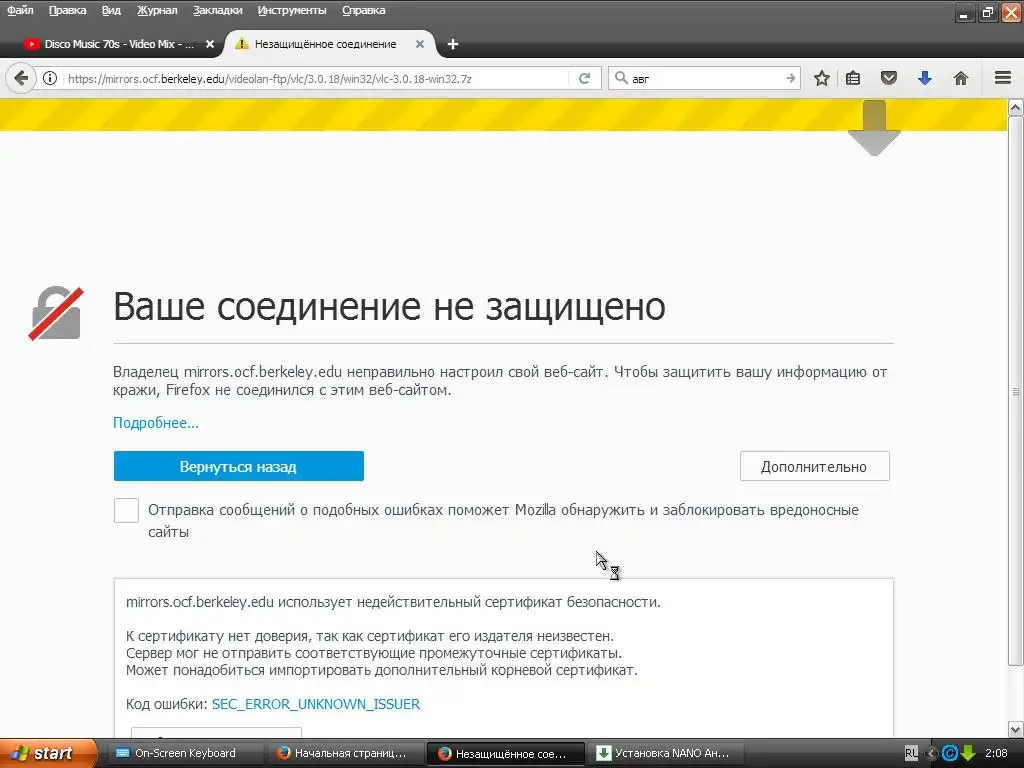This screenshot has height=768, width=1024.
Task: Click the taskbar clock 2:08
Action: pos(997,753)
